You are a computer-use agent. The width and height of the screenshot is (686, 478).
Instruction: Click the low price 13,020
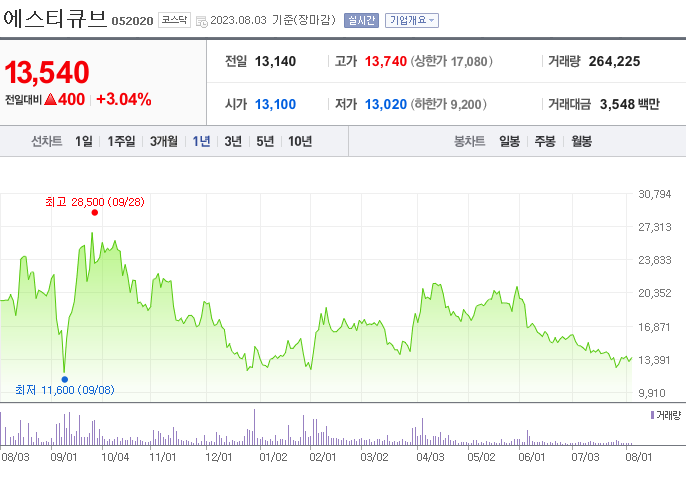pos(385,104)
